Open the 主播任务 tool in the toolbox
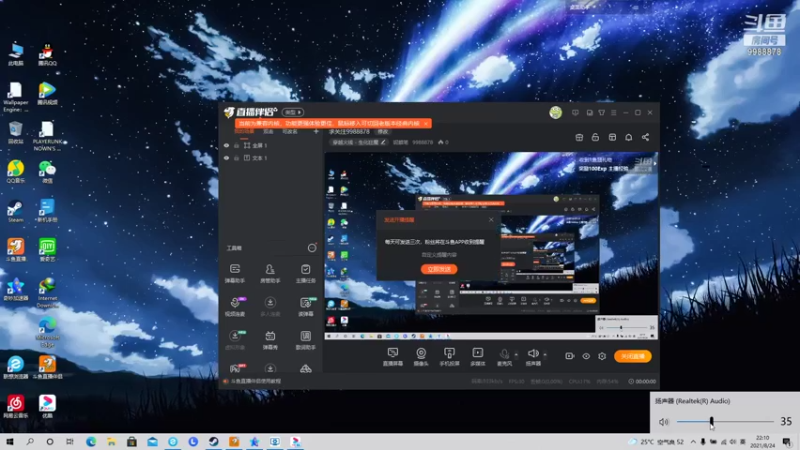Image resolution: width=800 pixels, height=450 pixels. (306, 273)
